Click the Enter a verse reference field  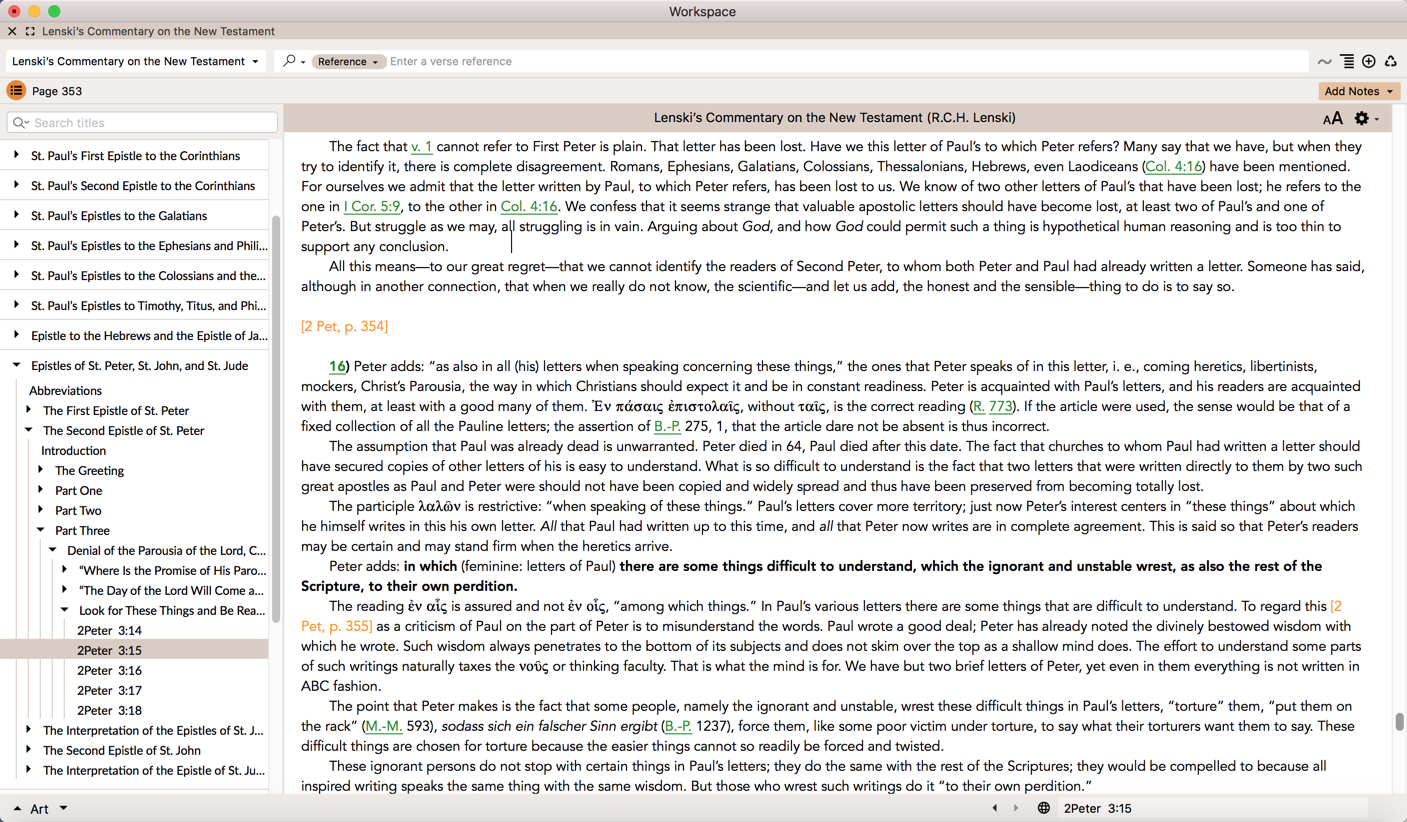846,61
